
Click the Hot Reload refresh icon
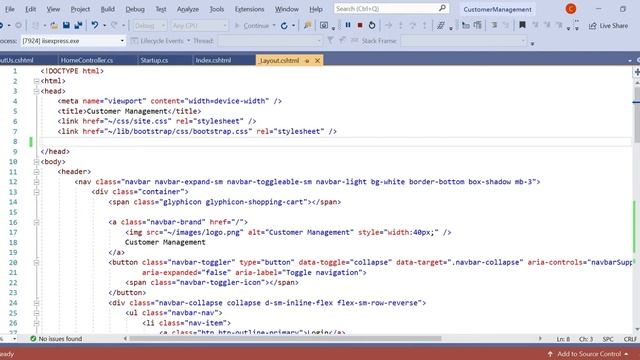click(x=284, y=26)
